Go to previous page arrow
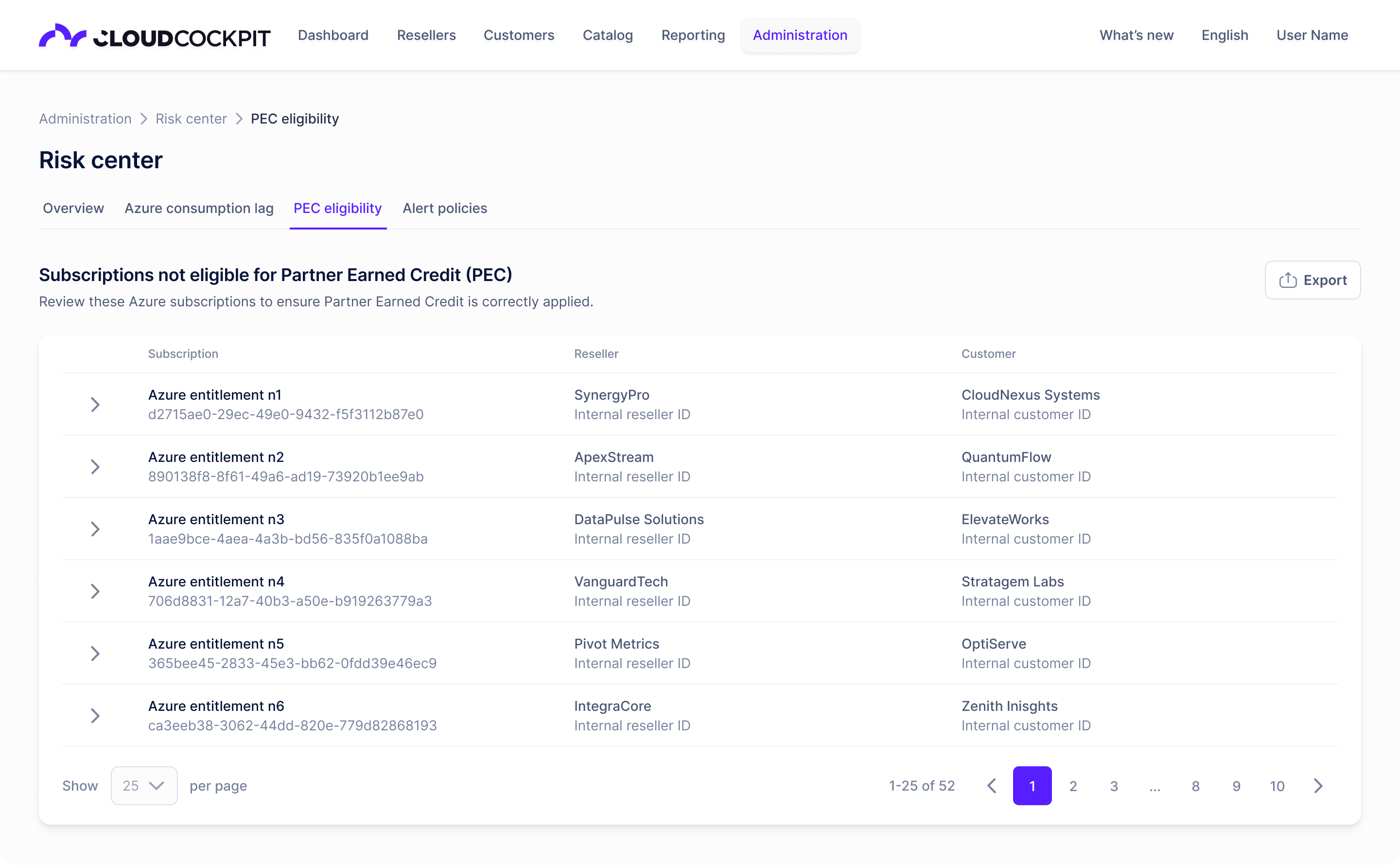The image size is (1400, 865). tap(992, 785)
